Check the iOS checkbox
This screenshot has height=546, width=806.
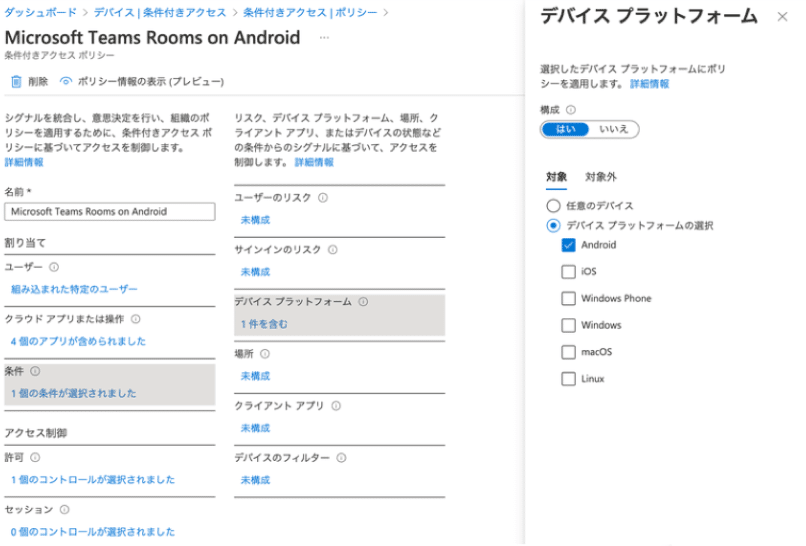[x=568, y=271]
